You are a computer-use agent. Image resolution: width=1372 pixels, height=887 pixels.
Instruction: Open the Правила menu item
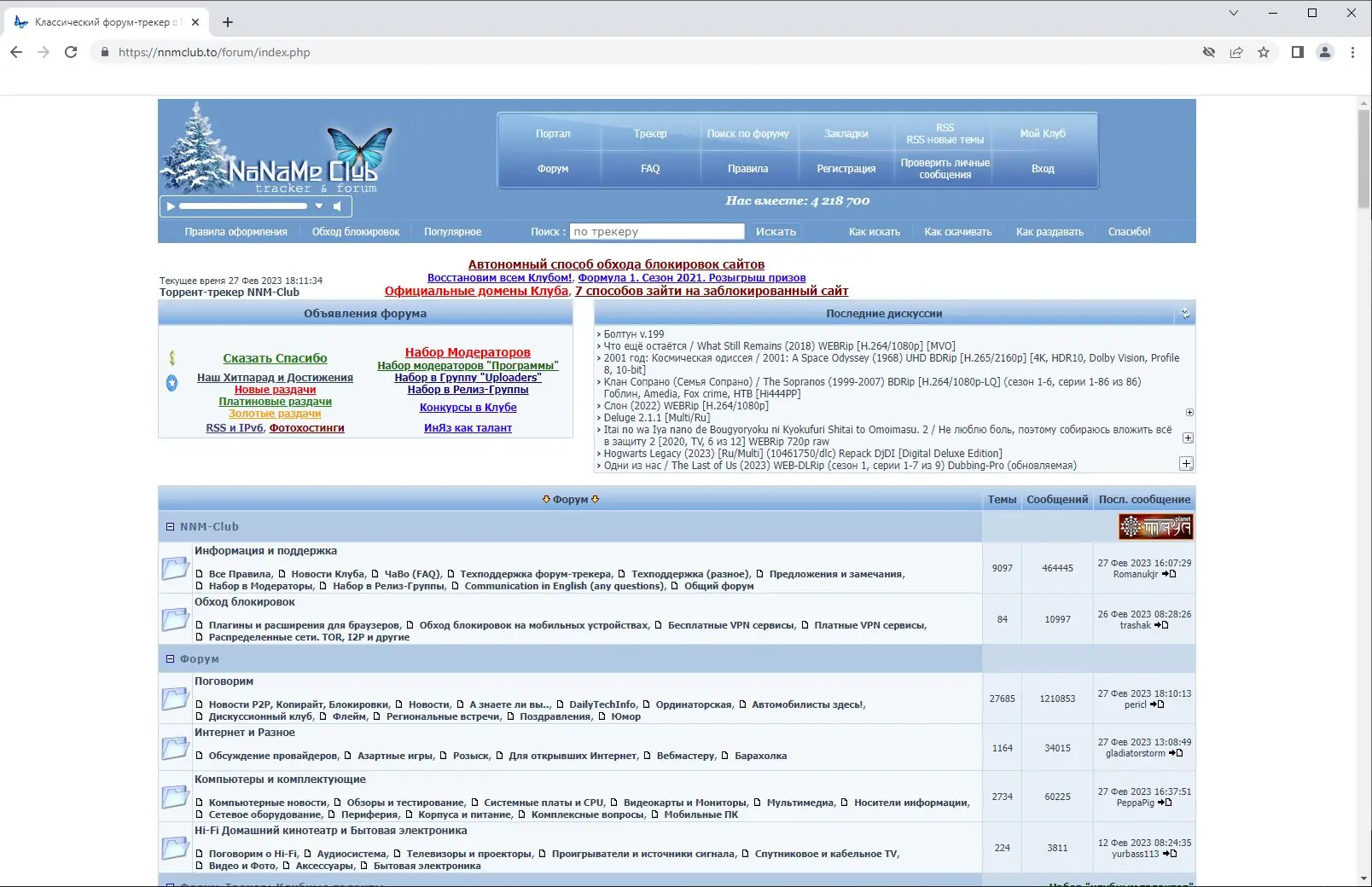point(748,169)
